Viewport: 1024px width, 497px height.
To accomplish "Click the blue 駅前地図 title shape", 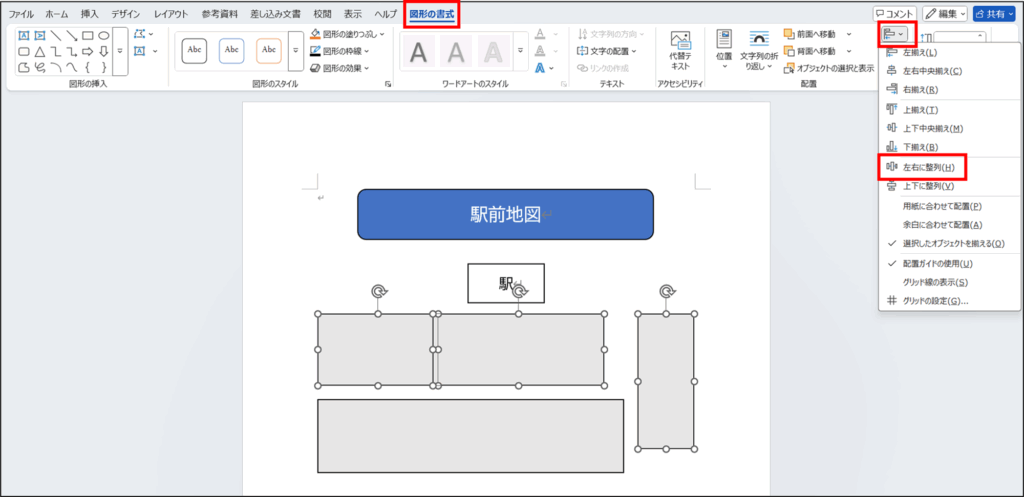I will (505, 214).
